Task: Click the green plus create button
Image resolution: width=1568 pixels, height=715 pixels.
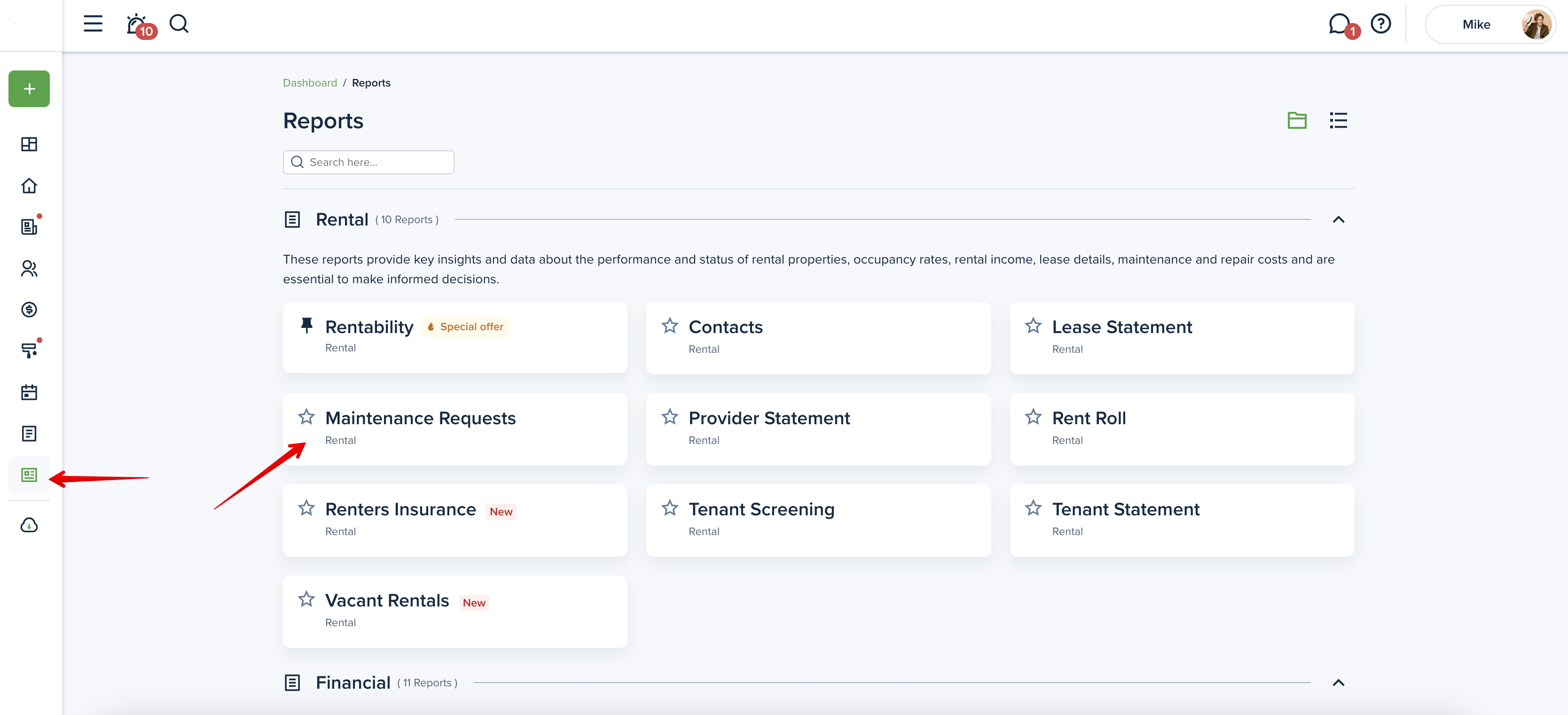Action: tap(29, 89)
